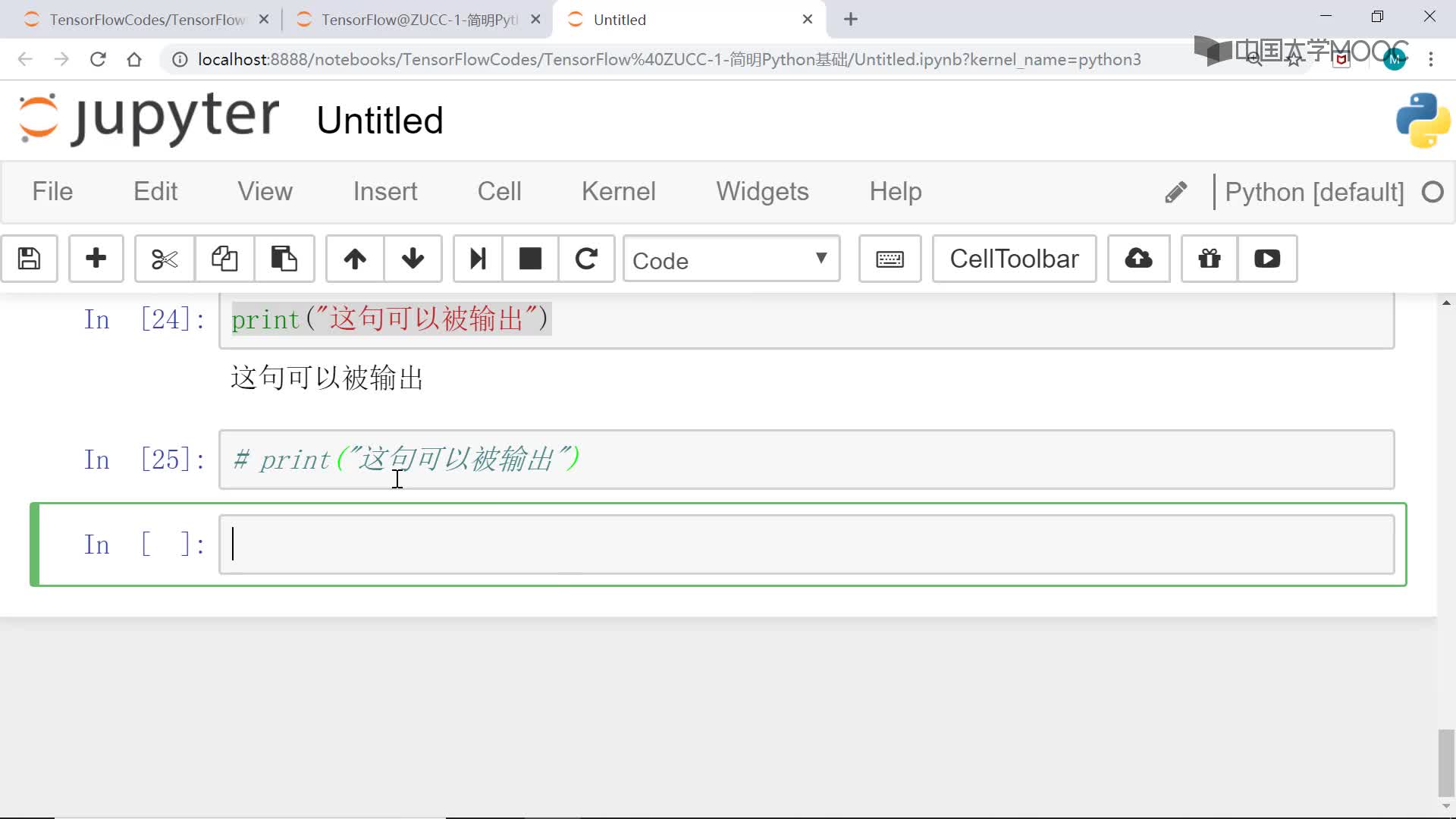Save the notebook with the floppy disk icon

29,259
